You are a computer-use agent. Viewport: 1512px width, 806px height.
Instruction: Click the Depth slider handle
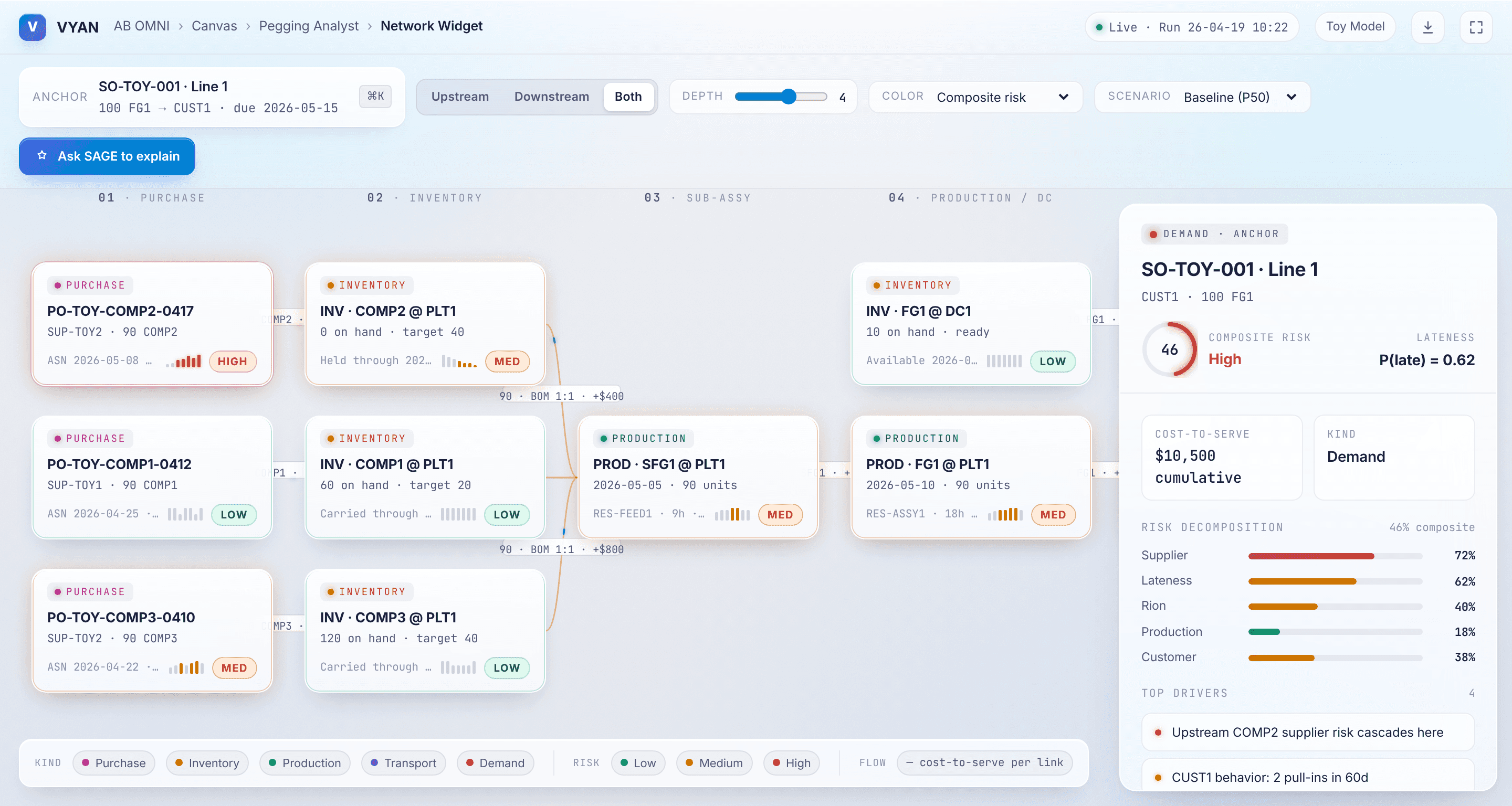[x=788, y=97]
